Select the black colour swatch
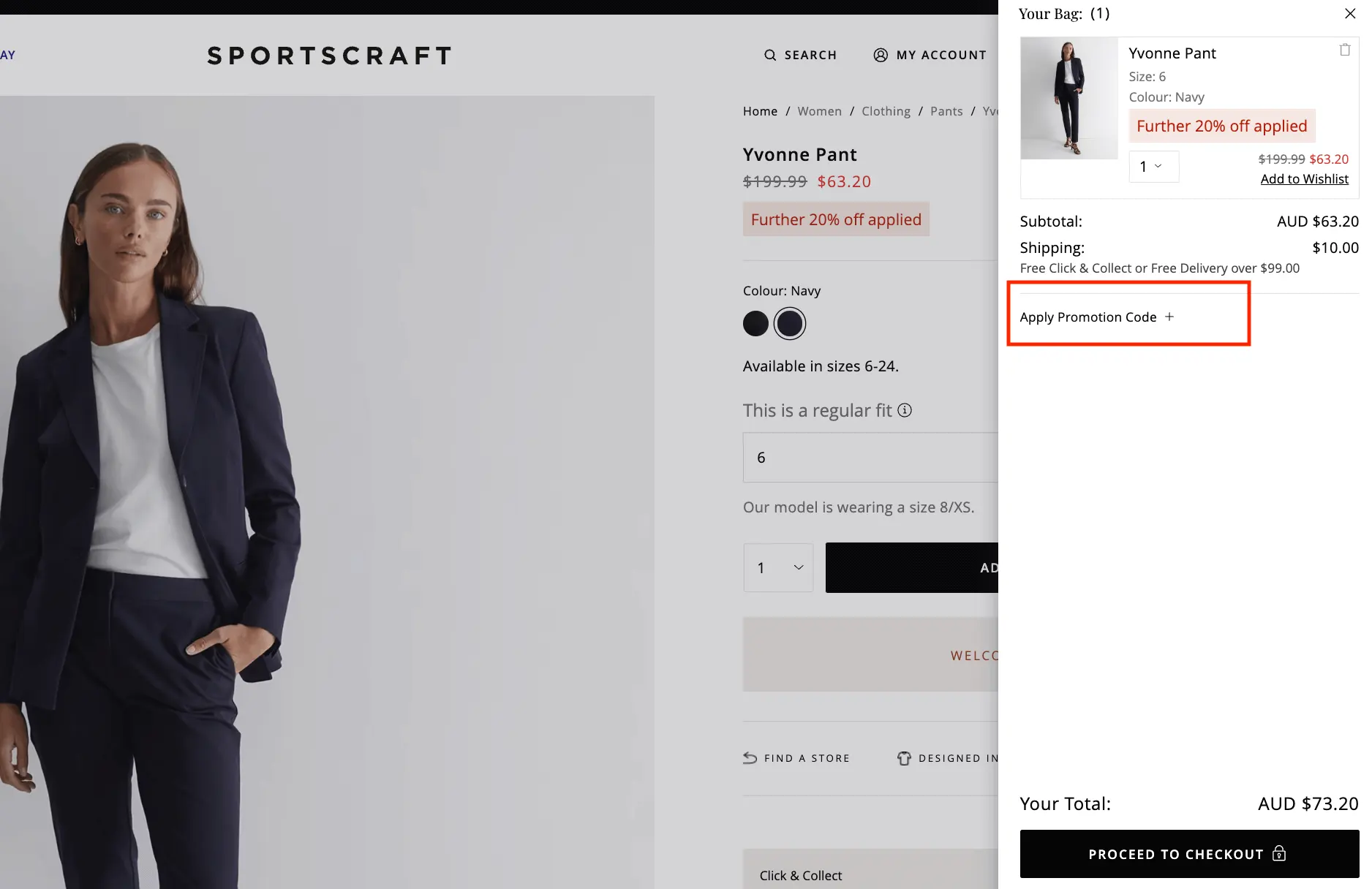 [755, 323]
